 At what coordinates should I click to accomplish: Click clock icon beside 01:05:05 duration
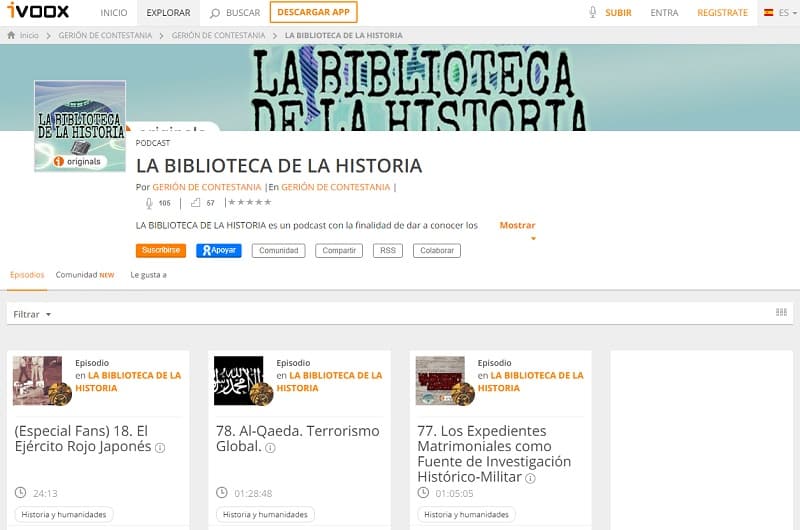(423, 493)
